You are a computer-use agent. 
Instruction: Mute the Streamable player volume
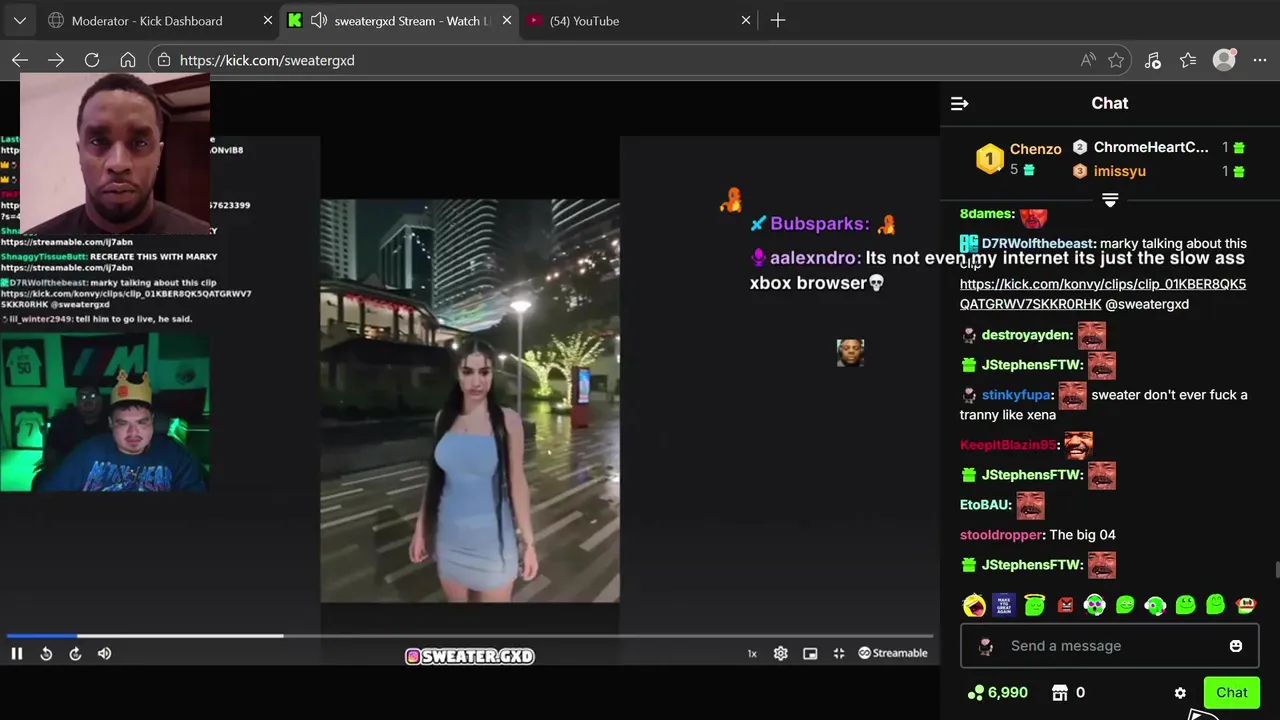point(104,653)
